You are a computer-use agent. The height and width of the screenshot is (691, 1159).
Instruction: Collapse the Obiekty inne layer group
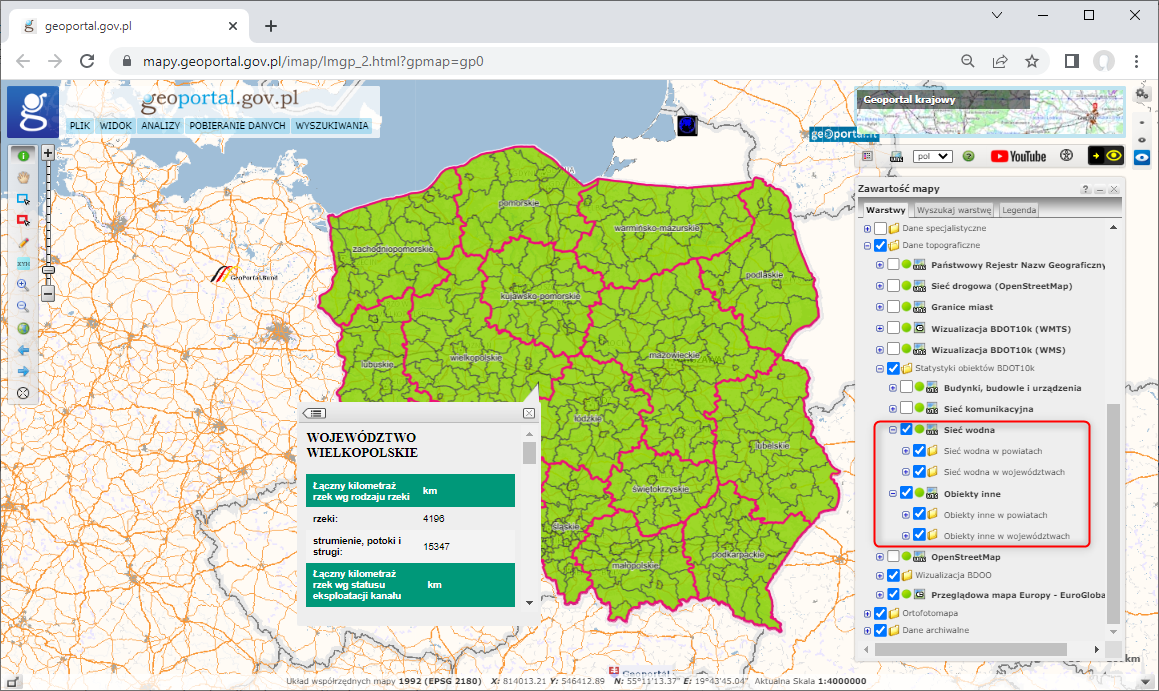pyautogui.click(x=892, y=493)
